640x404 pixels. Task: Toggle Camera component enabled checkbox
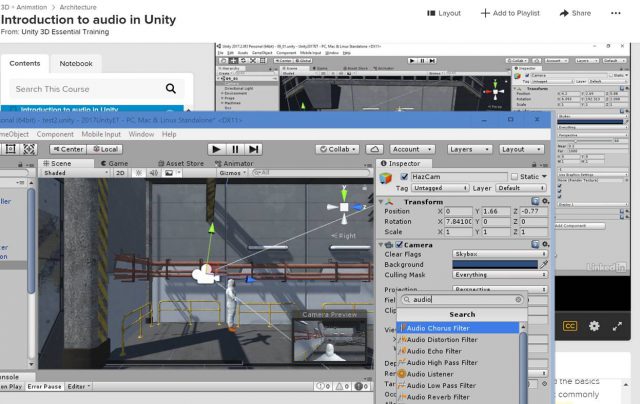[x=399, y=244]
